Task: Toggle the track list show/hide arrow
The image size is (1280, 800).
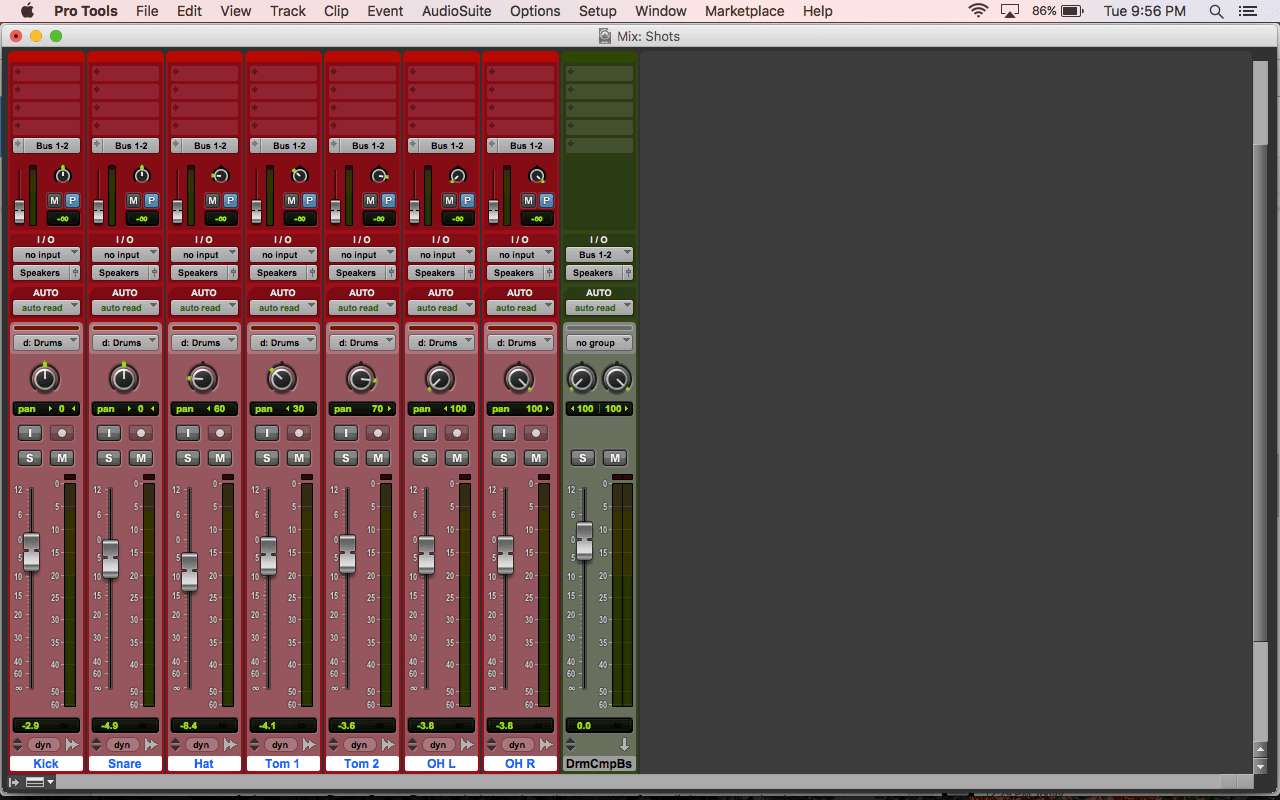Action: (x=14, y=782)
